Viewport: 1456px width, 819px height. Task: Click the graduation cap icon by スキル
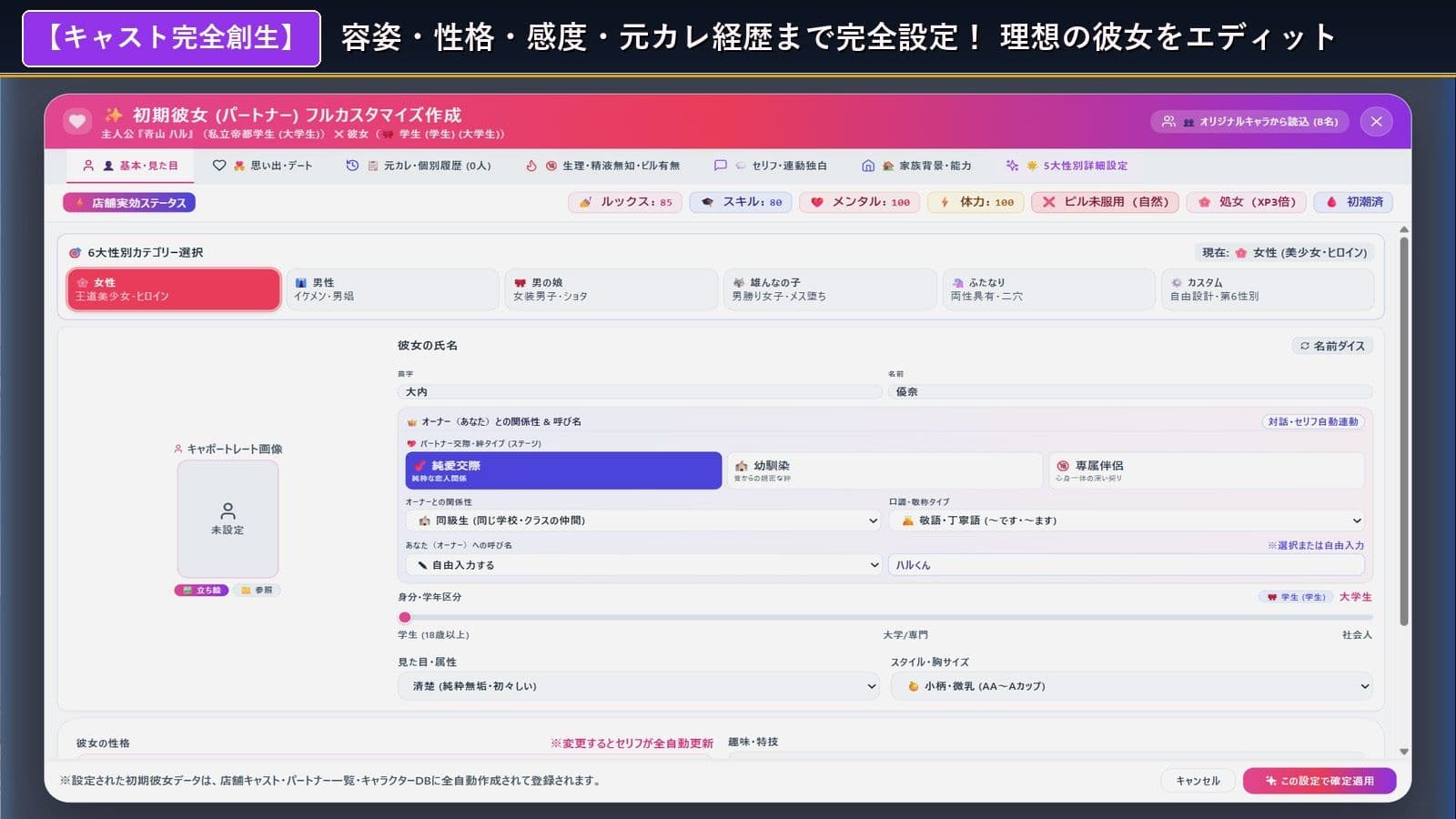click(707, 202)
